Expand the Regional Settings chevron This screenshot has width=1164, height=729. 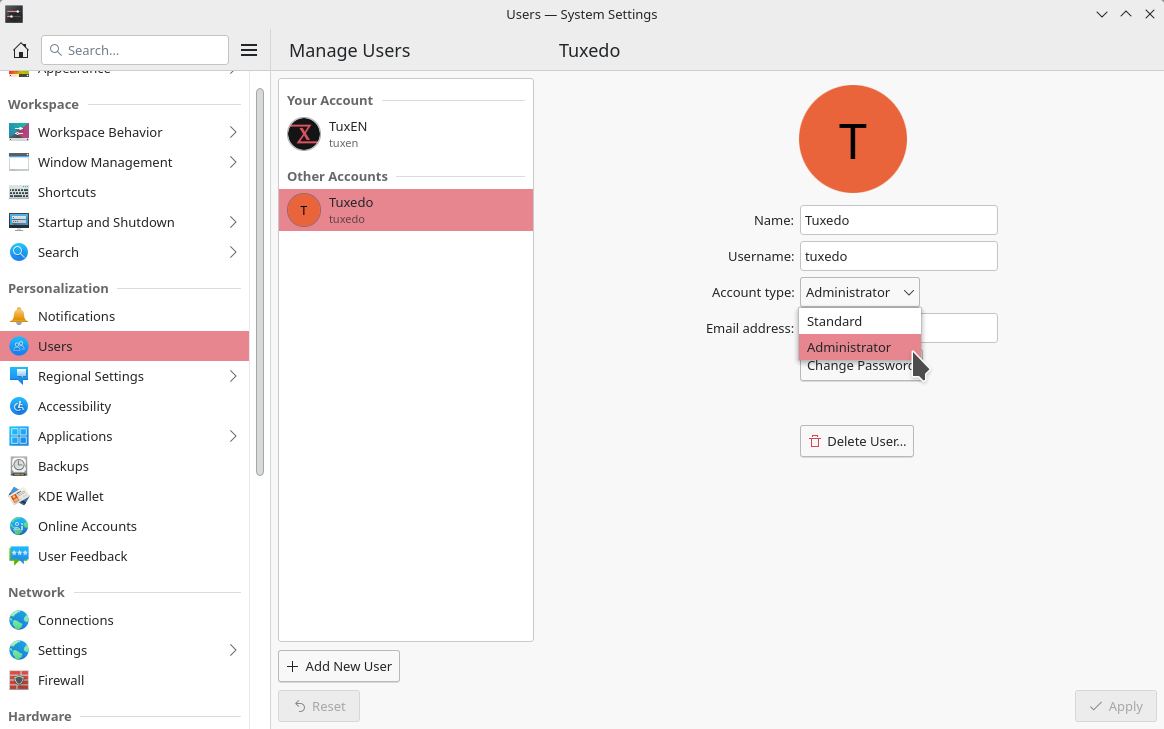(x=233, y=376)
